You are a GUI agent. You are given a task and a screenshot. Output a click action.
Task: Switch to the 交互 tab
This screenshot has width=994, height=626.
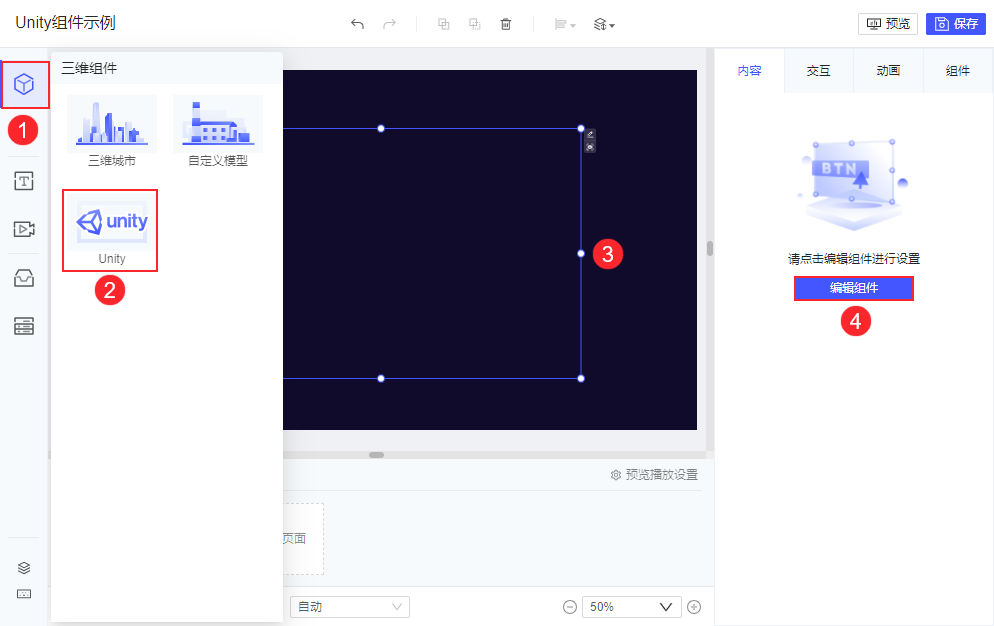coord(819,70)
